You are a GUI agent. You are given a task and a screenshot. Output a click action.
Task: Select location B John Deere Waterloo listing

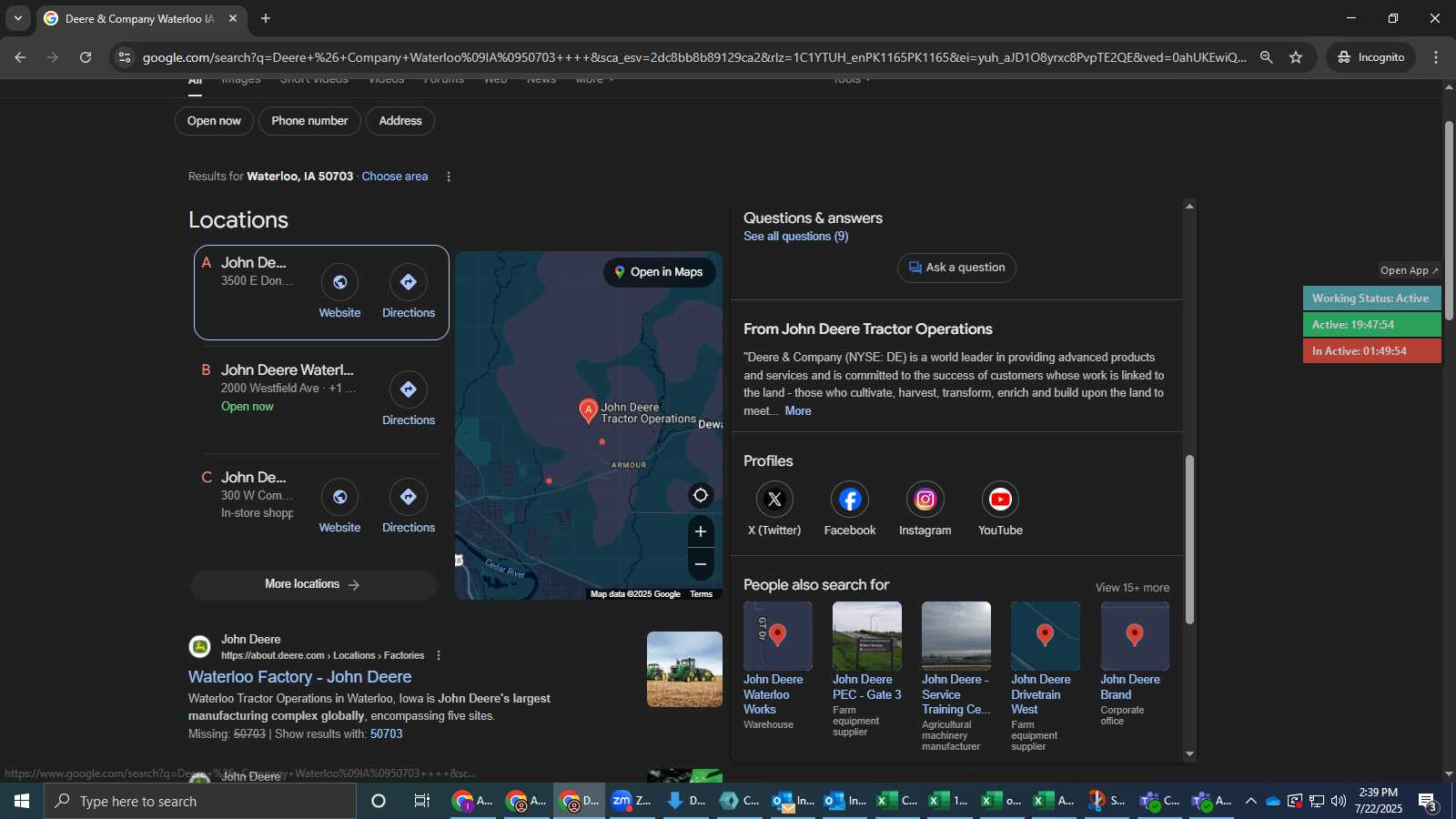(288, 370)
